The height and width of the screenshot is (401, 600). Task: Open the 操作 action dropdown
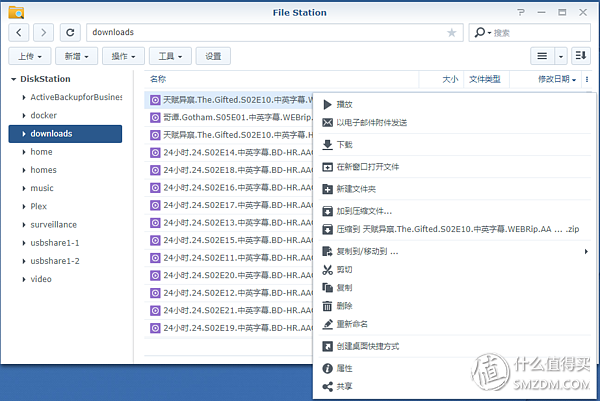[123, 56]
